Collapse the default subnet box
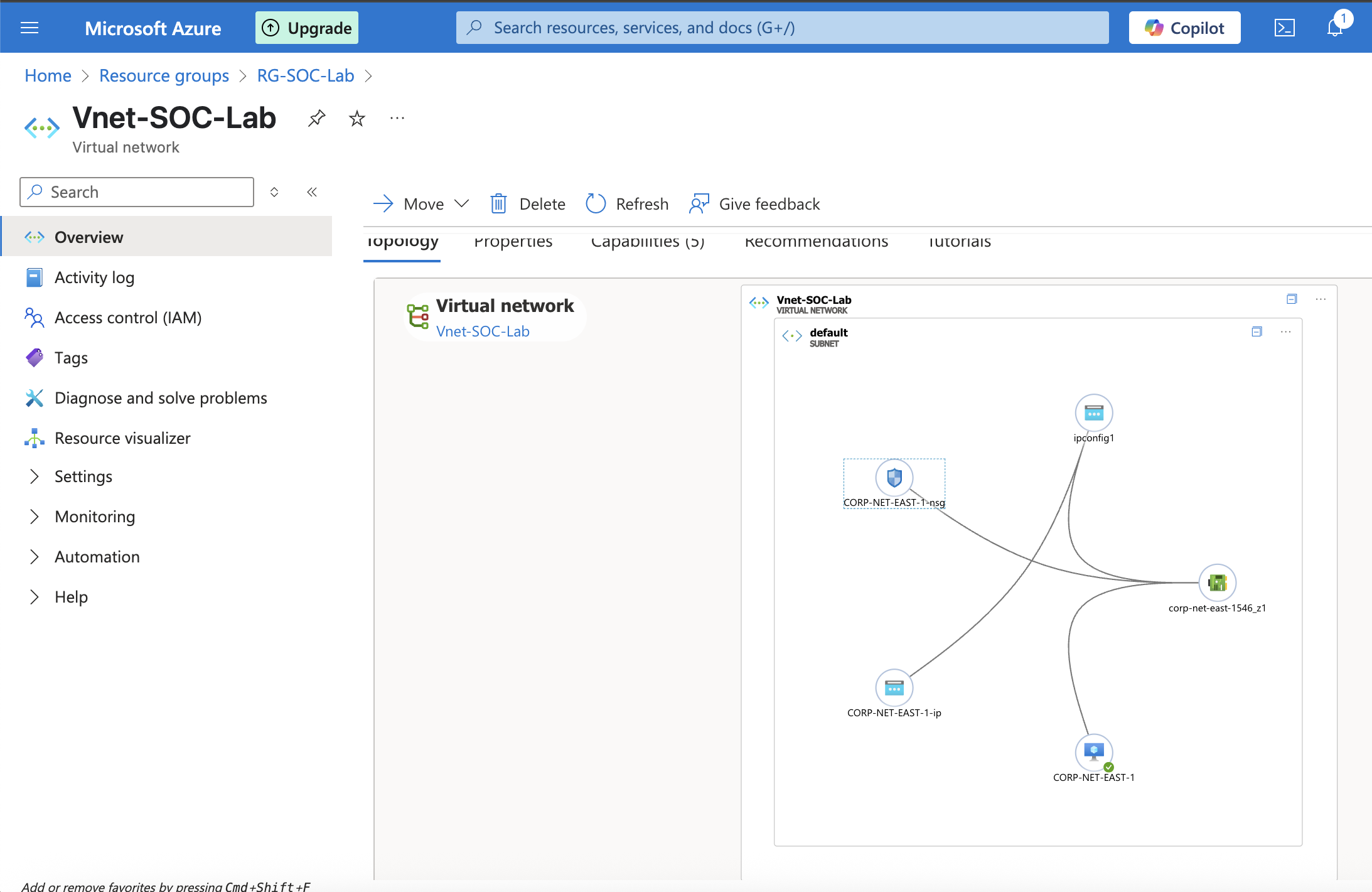Image resolution: width=1372 pixels, height=892 pixels. coord(1257,331)
